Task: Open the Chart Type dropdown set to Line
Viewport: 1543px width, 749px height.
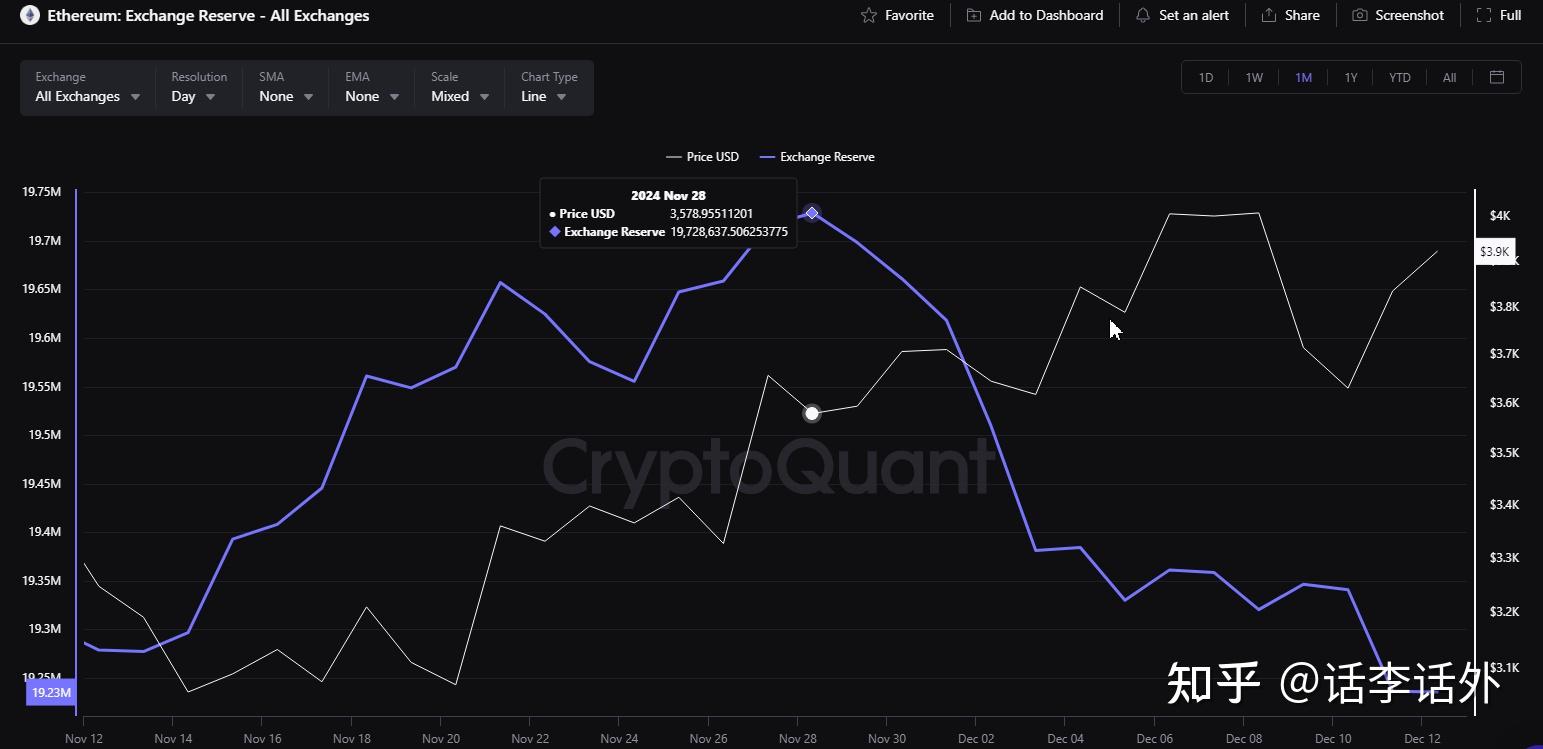Action: click(x=550, y=88)
